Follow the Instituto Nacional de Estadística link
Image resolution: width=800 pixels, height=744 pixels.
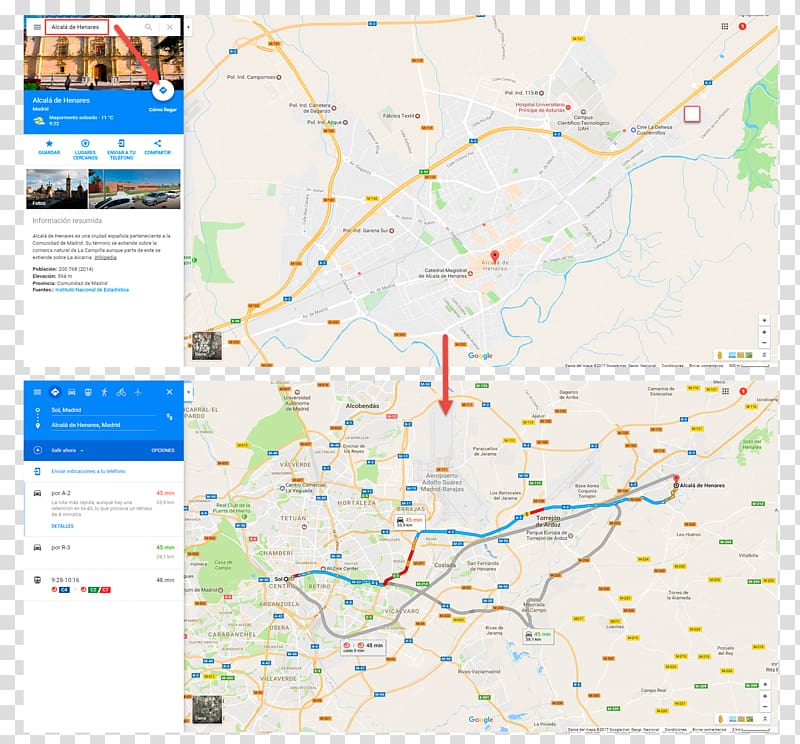92,290
